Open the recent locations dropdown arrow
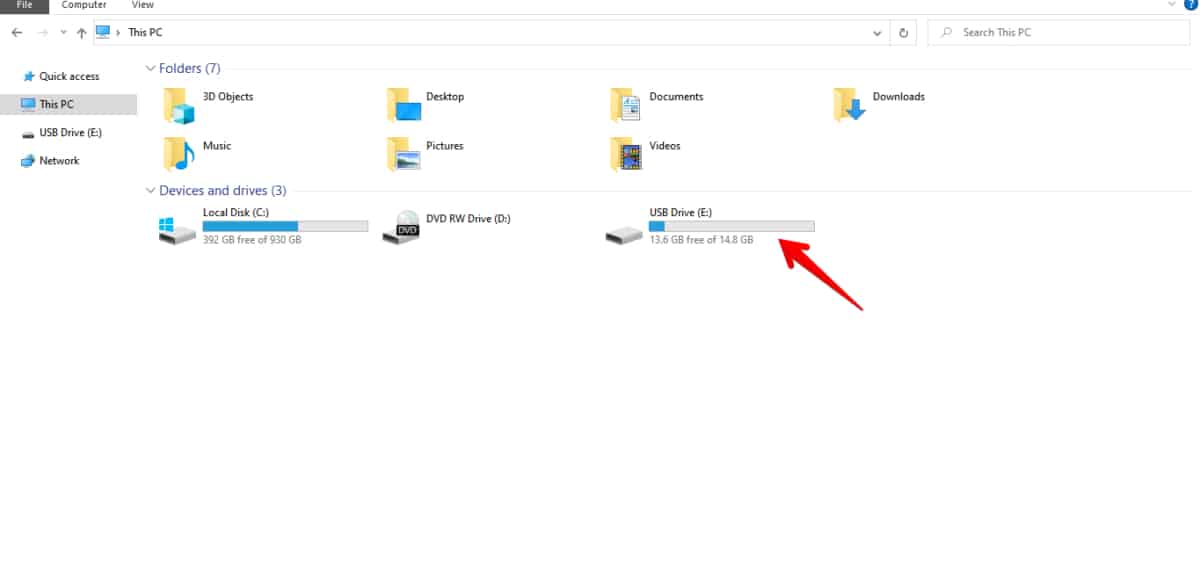The width and height of the screenshot is (1200, 580). point(63,32)
